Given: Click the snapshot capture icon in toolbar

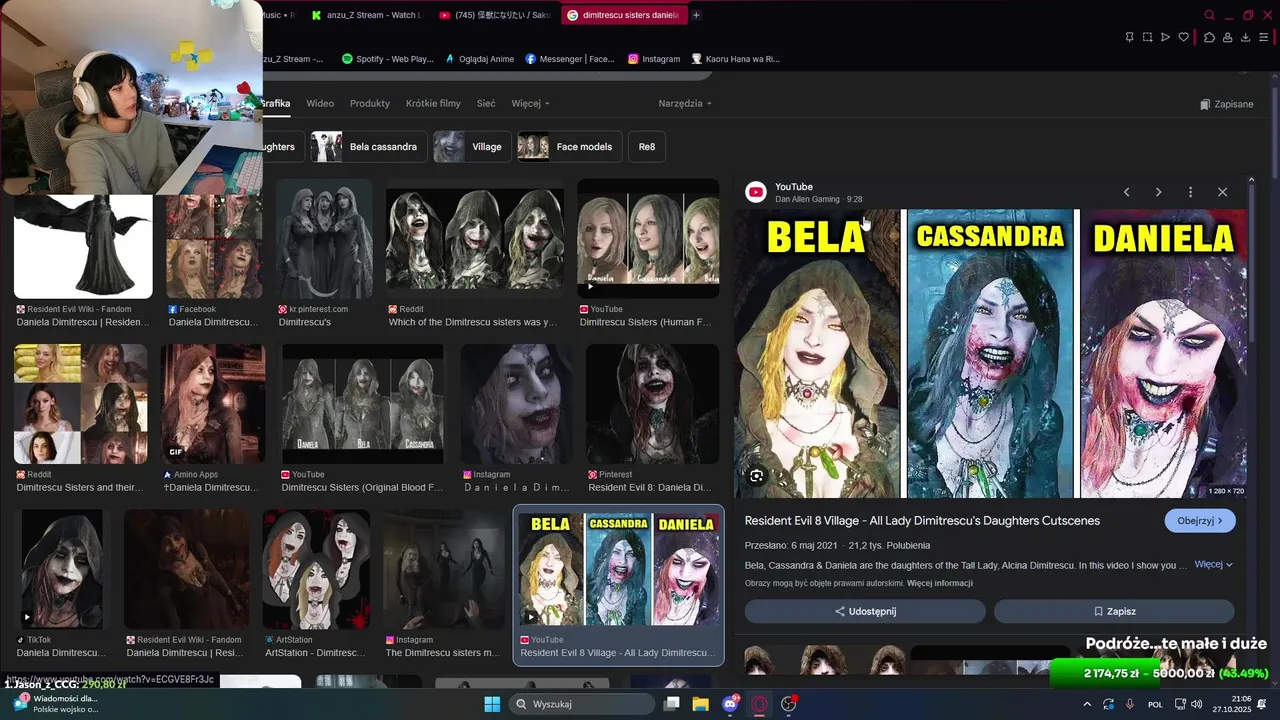Looking at the screenshot, I should [1147, 37].
